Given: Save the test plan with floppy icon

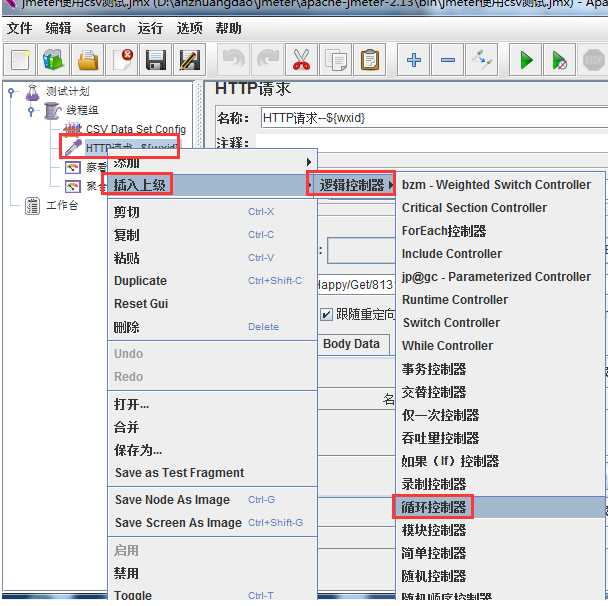Looking at the screenshot, I should pos(156,60).
